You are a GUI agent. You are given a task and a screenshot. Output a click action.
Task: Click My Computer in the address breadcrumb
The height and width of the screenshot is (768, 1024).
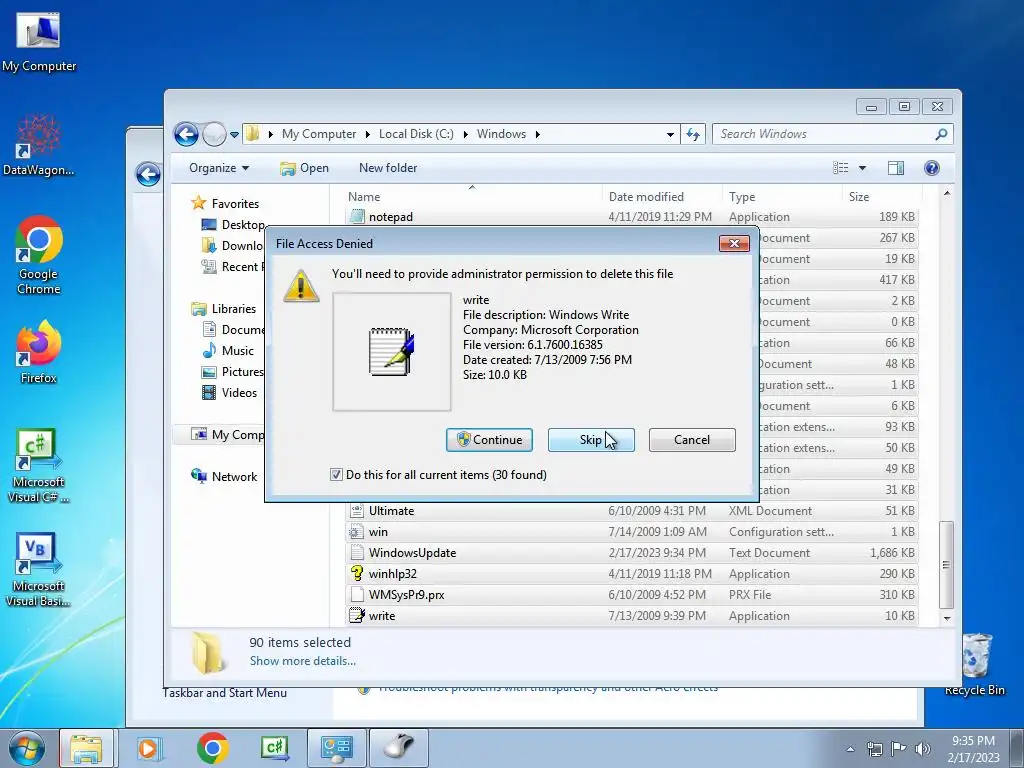click(319, 134)
